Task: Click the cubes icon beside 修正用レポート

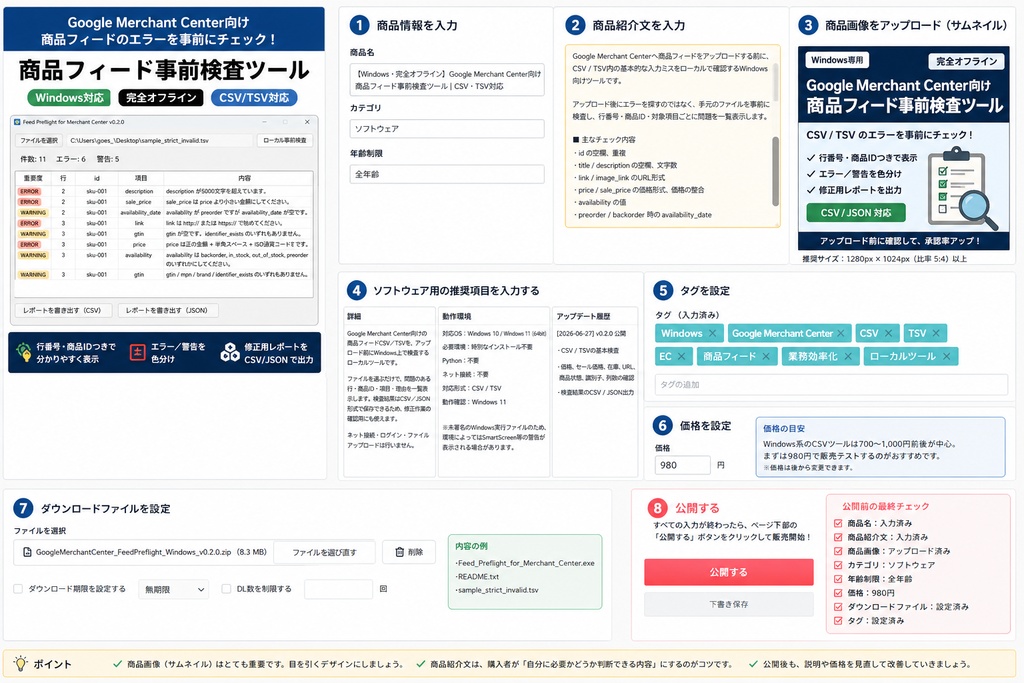Action: click(230, 353)
